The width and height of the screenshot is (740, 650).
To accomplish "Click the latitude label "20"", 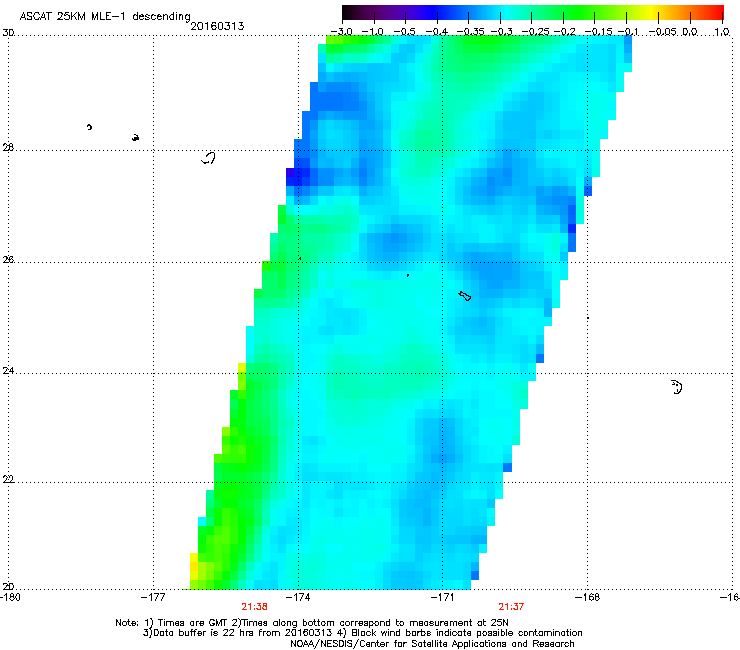I will (8, 586).
